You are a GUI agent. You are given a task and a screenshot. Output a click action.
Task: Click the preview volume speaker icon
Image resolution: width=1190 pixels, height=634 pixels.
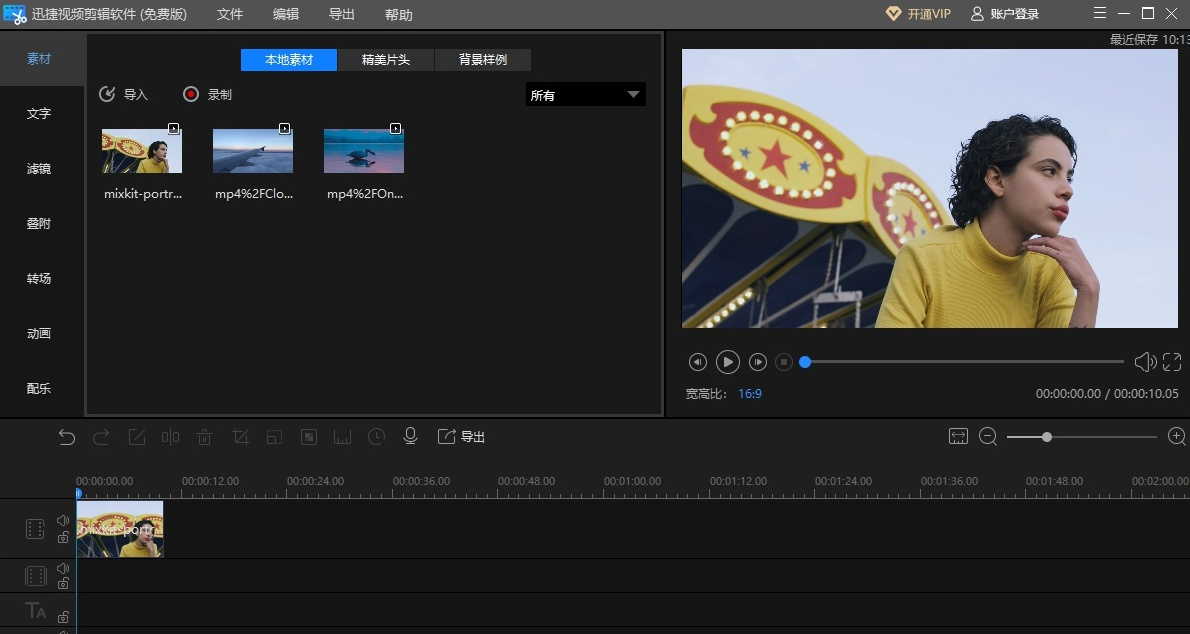(x=1144, y=362)
